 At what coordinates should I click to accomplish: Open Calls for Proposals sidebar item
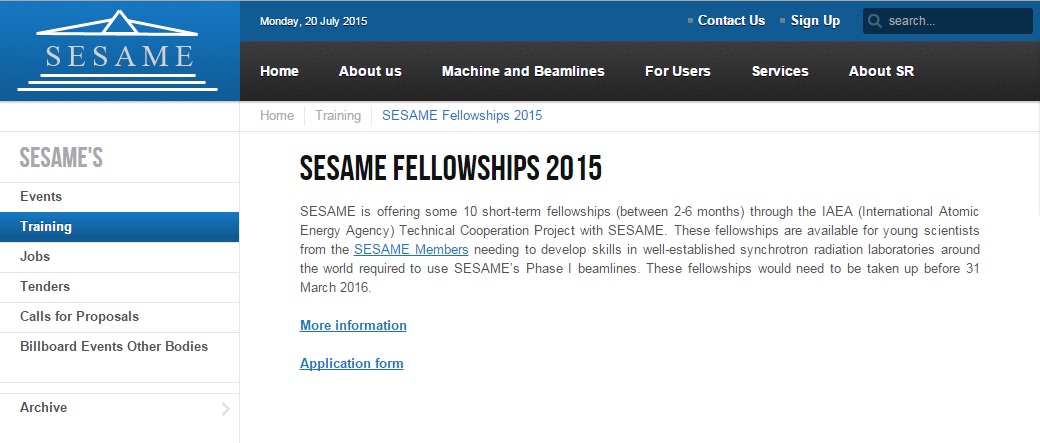[x=119, y=317]
